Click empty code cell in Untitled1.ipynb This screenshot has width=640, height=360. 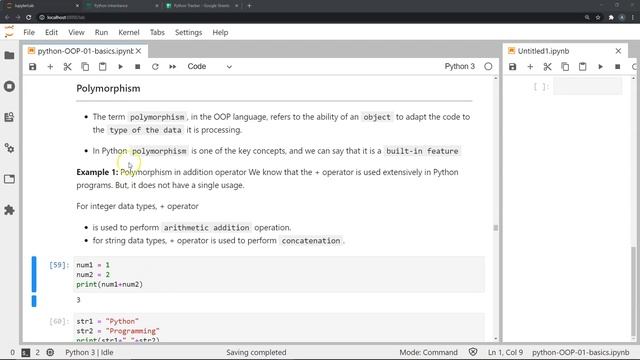click(x=588, y=87)
